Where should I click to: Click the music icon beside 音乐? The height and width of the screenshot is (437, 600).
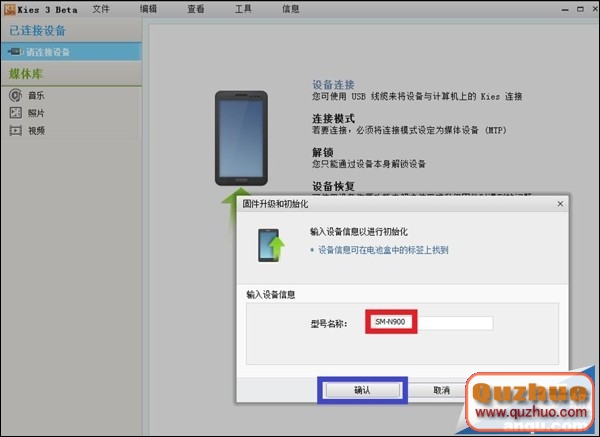pyautogui.click(x=15, y=95)
